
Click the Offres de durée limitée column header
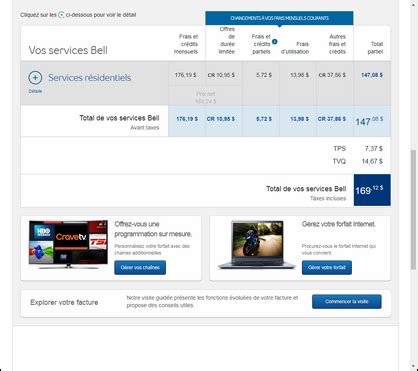227,40
